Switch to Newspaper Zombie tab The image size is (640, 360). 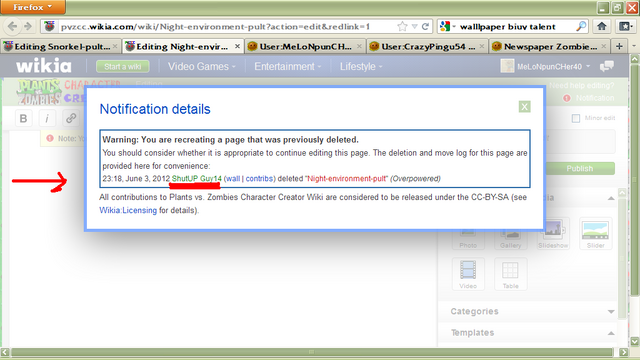[549, 47]
